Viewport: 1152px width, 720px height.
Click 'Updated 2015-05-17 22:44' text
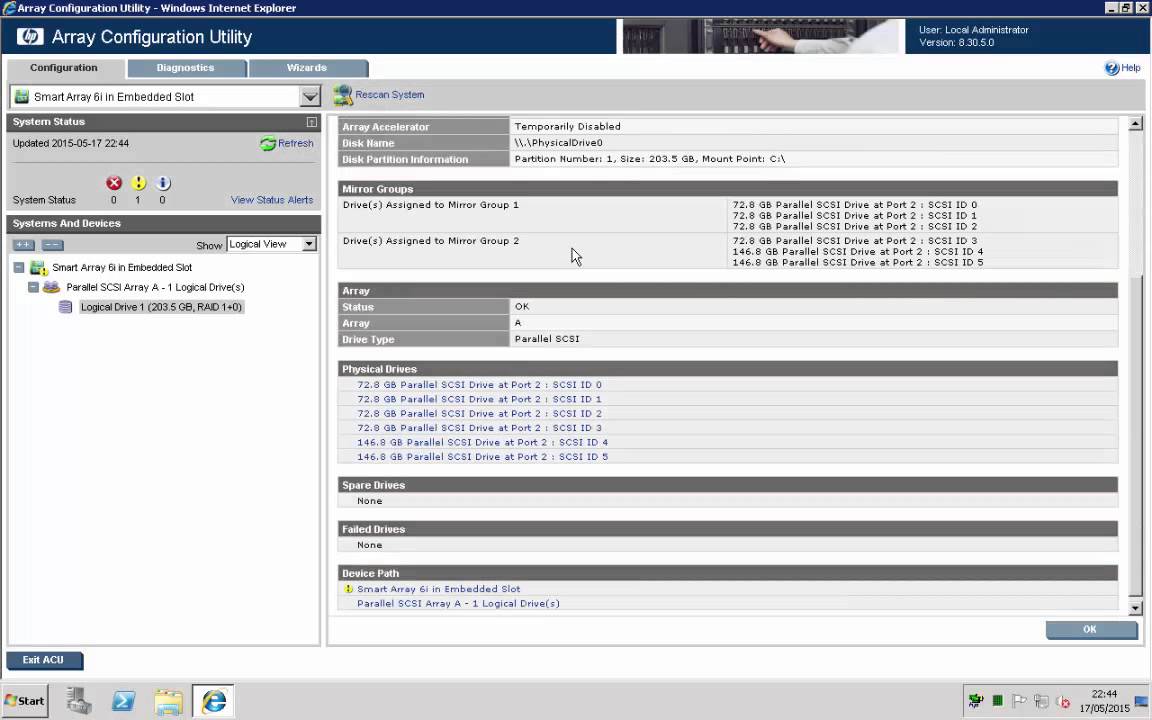tap(71, 143)
